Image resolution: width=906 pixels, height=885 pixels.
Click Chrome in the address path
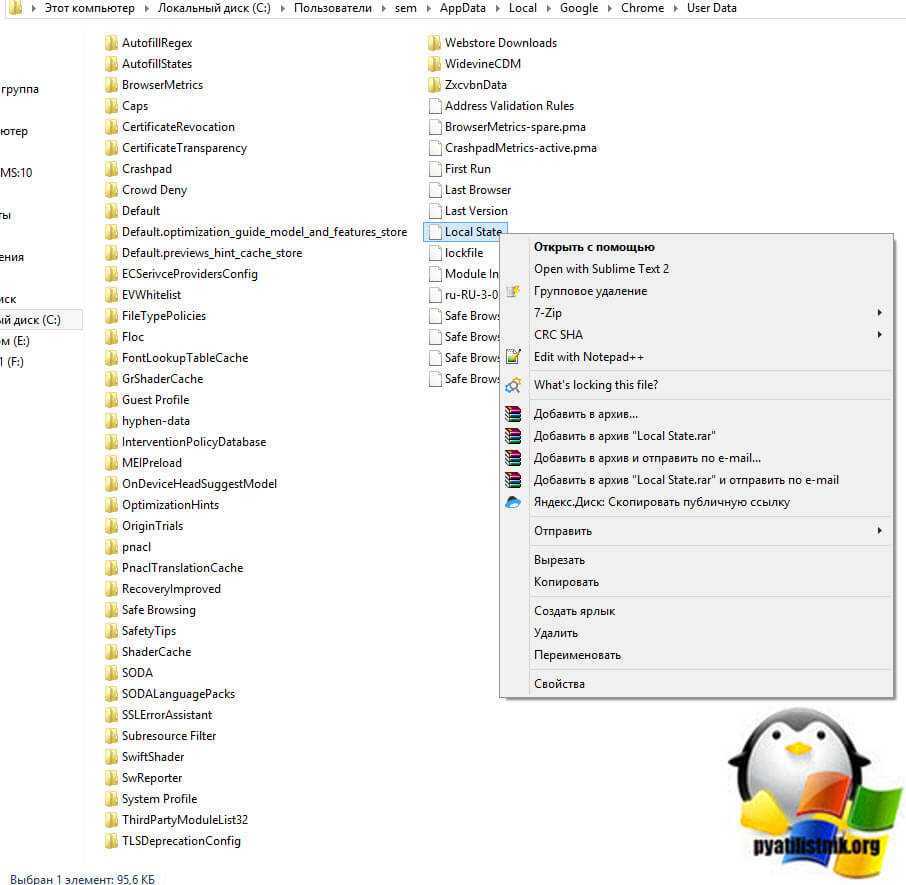(x=642, y=8)
